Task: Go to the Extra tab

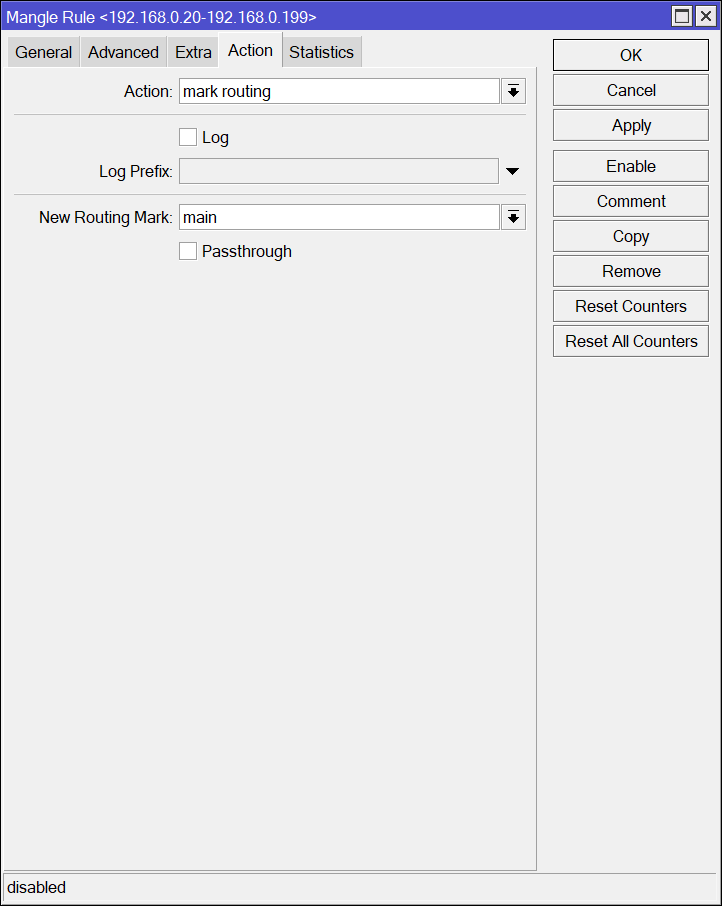Action: 193,53
